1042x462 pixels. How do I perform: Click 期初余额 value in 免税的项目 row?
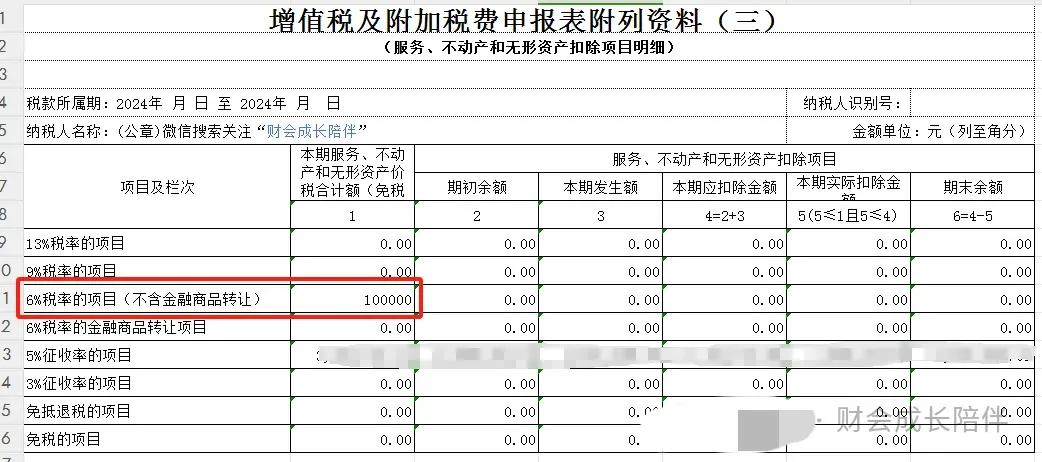click(476, 439)
